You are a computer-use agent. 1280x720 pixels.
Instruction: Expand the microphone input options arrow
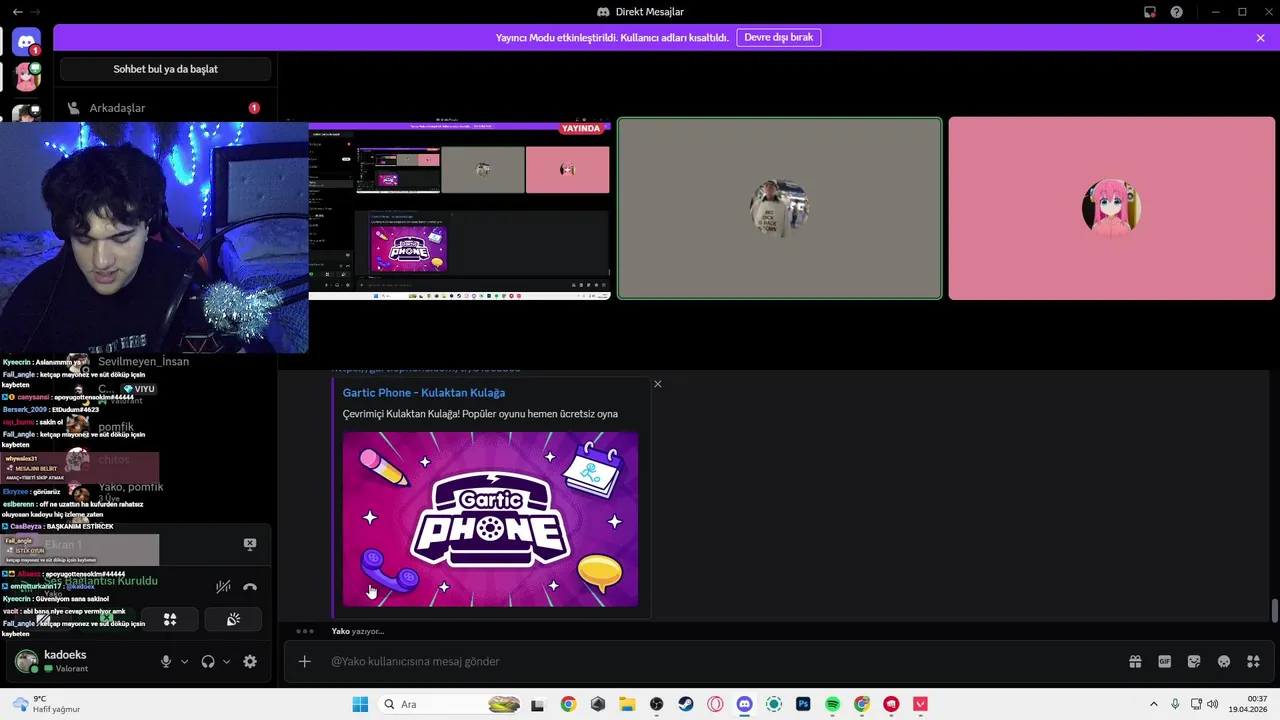click(184, 661)
